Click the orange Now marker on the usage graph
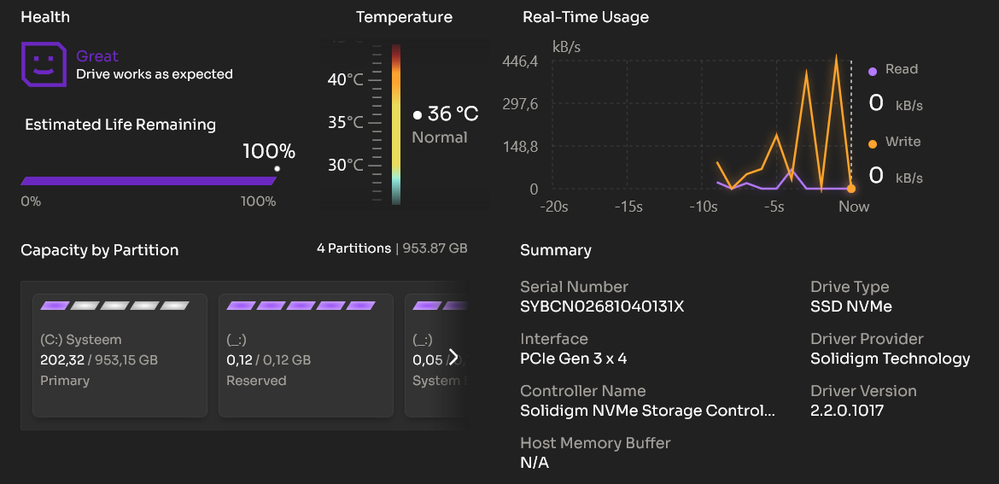This screenshot has height=484, width=999. (851, 188)
